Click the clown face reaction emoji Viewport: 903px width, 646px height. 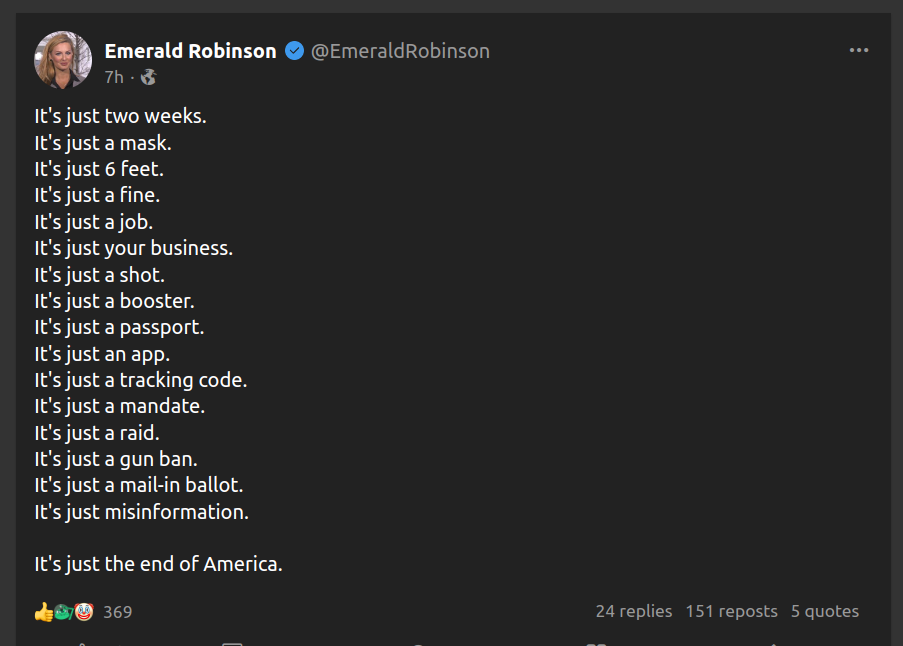[84, 611]
